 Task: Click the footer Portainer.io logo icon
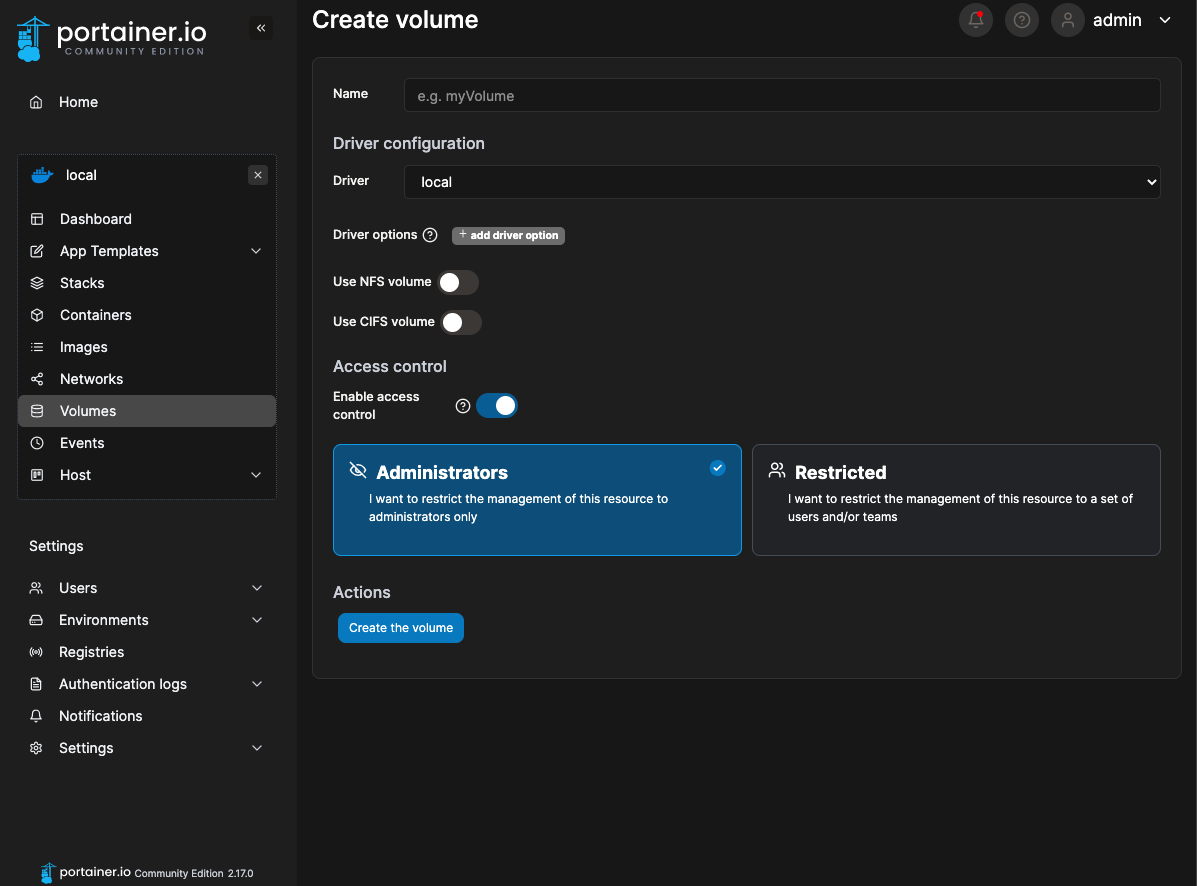[x=47, y=872]
